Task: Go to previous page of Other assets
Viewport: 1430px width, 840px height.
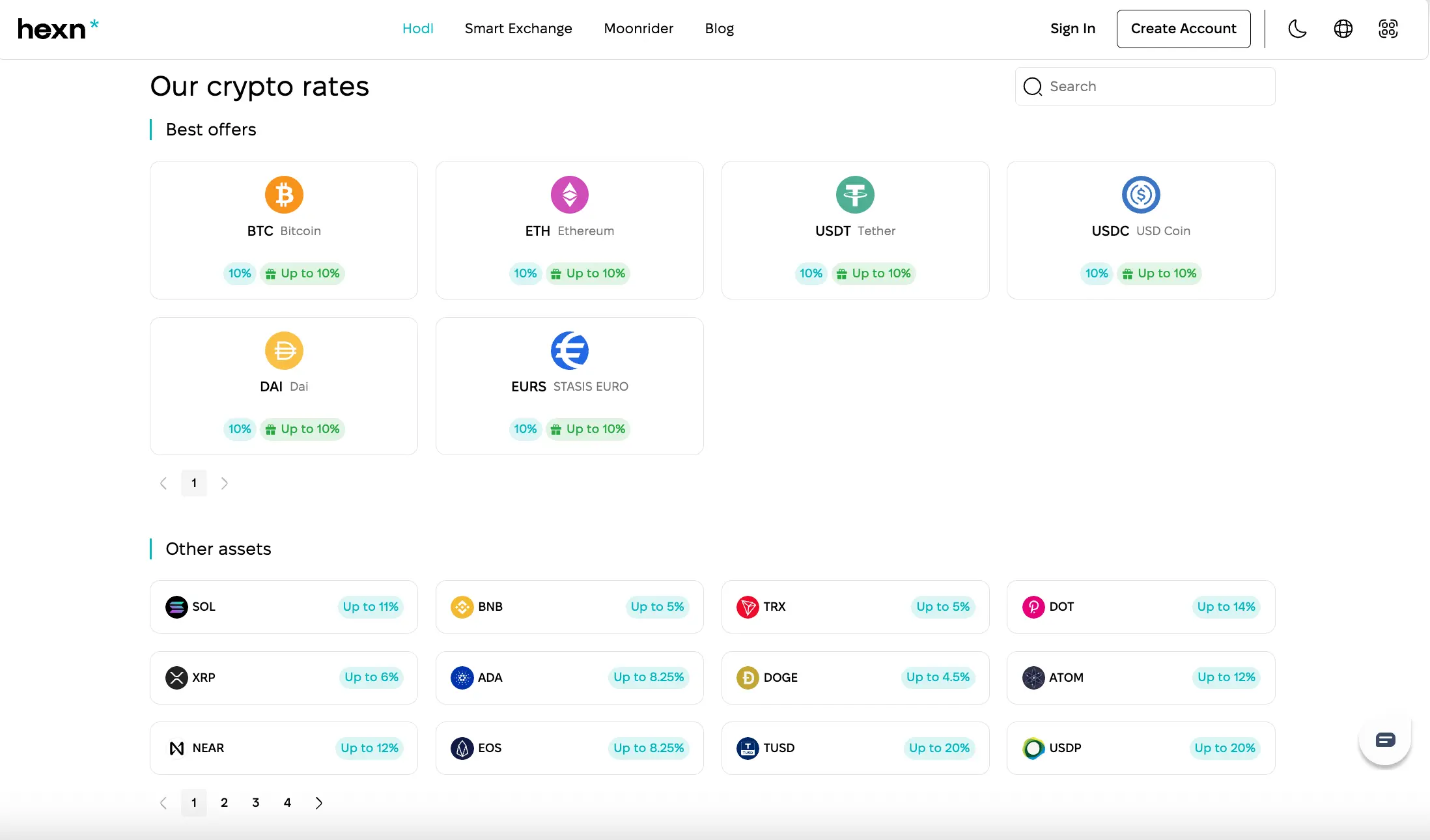Action: 163,803
